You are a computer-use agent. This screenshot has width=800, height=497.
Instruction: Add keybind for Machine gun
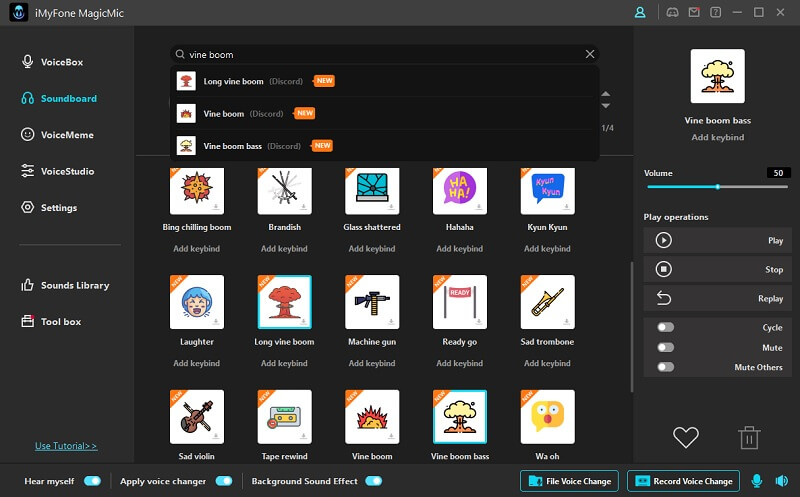click(372, 363)
